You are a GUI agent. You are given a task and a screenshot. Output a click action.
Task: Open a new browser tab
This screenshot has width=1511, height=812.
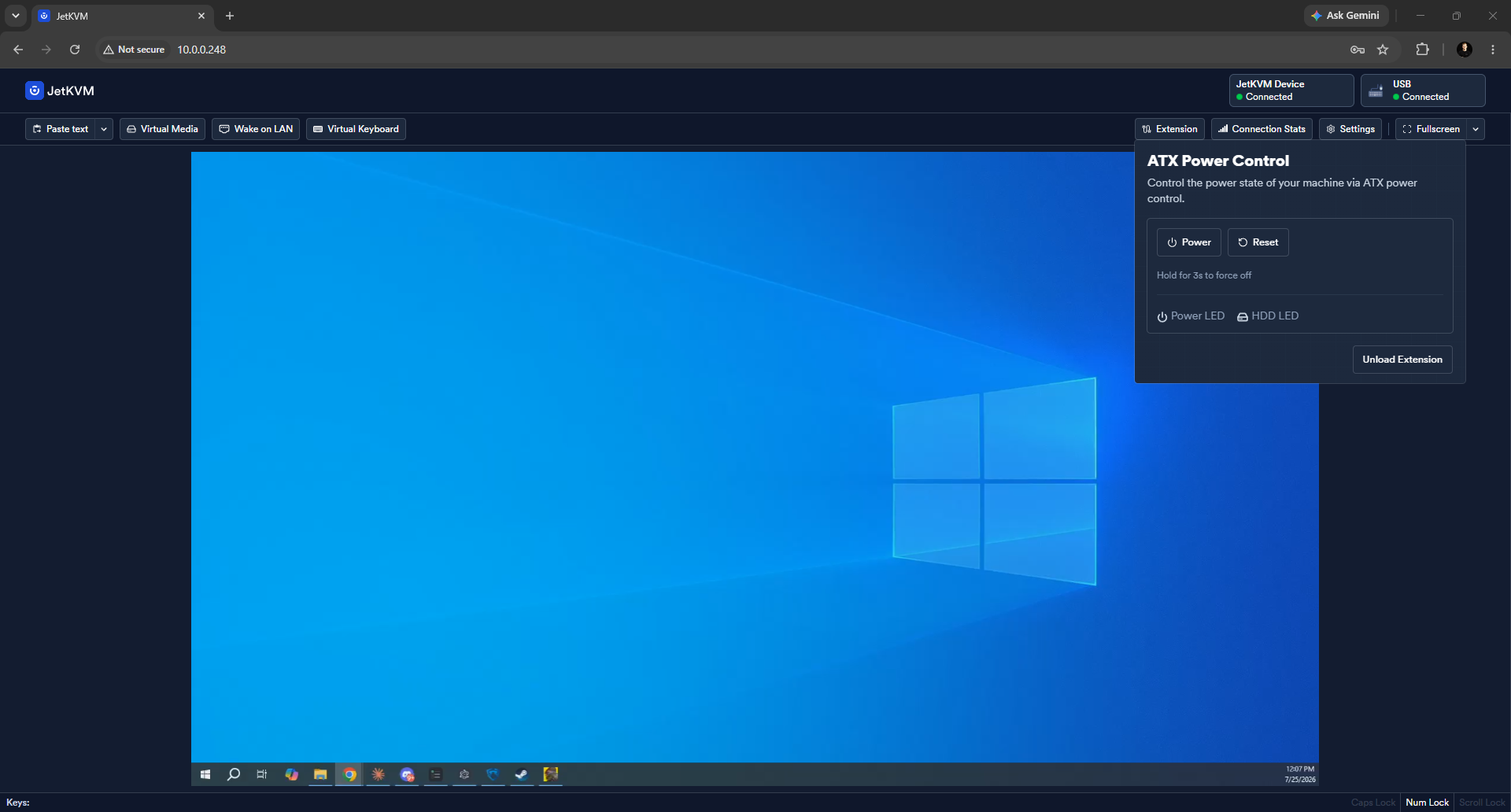point(230,16)
